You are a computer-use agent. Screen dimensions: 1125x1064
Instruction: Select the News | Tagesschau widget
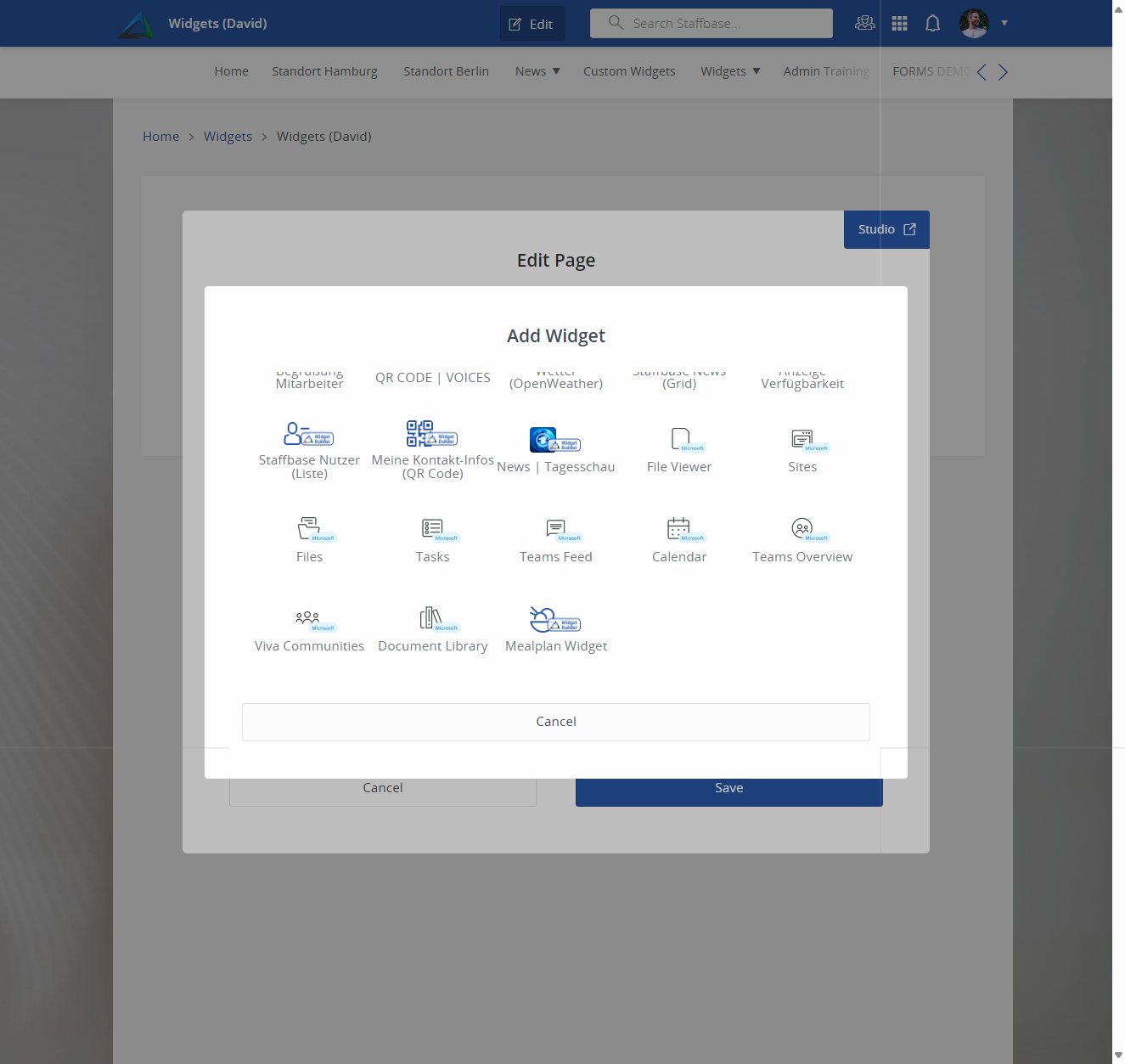click(x=556, y=450)
